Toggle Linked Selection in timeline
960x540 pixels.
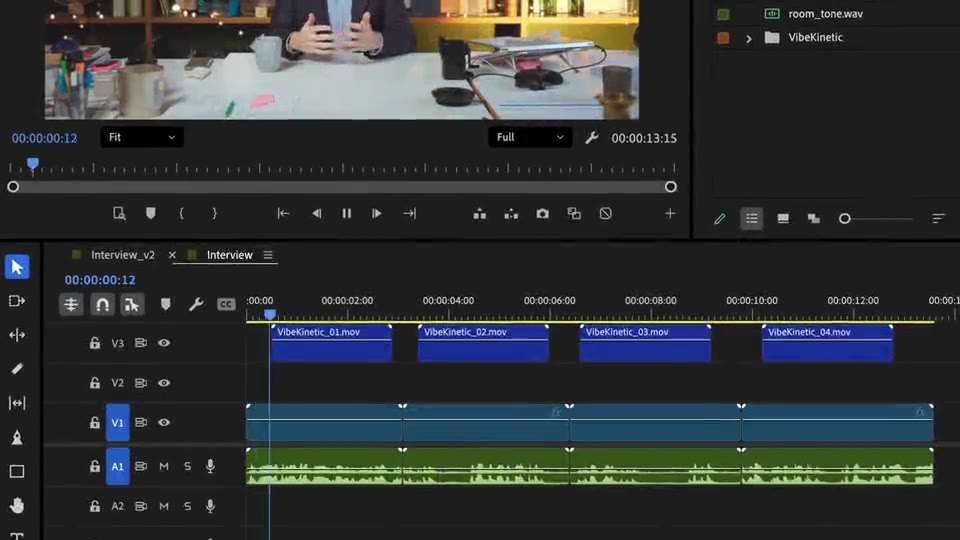tap(132, 304)
